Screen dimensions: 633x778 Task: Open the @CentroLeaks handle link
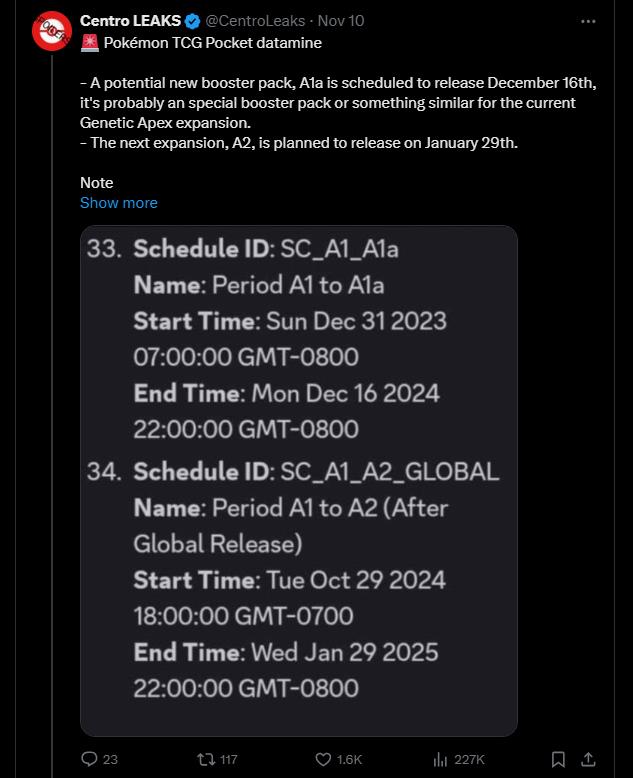pos(254,21)
